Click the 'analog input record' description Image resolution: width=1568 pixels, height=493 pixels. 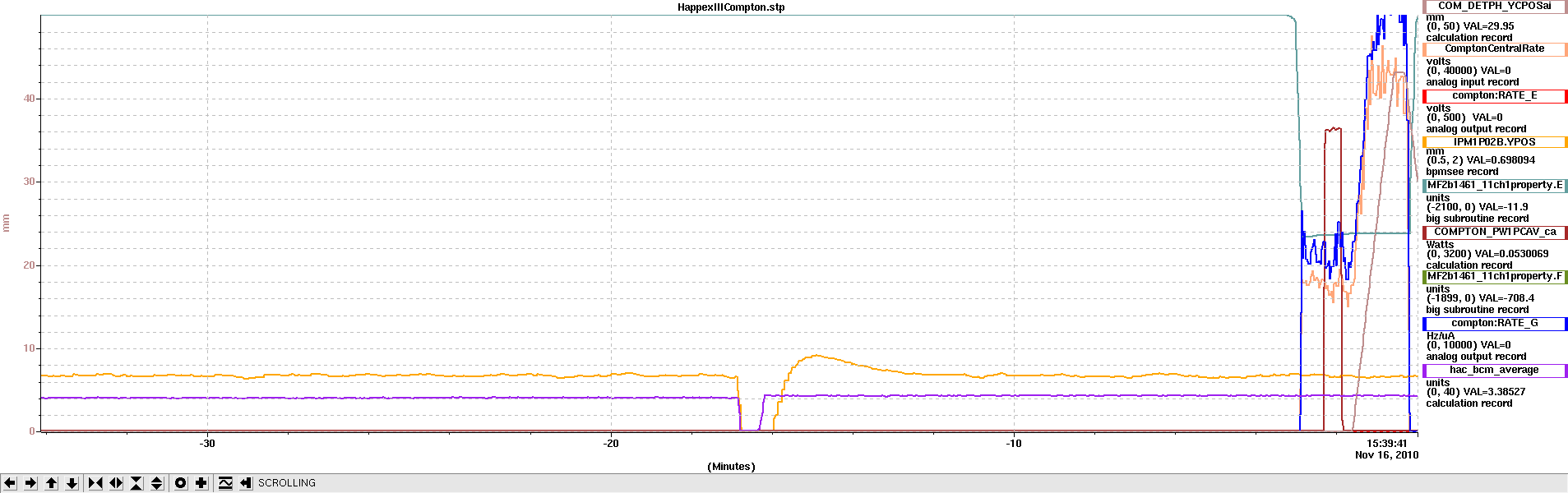pos(1472,82)
